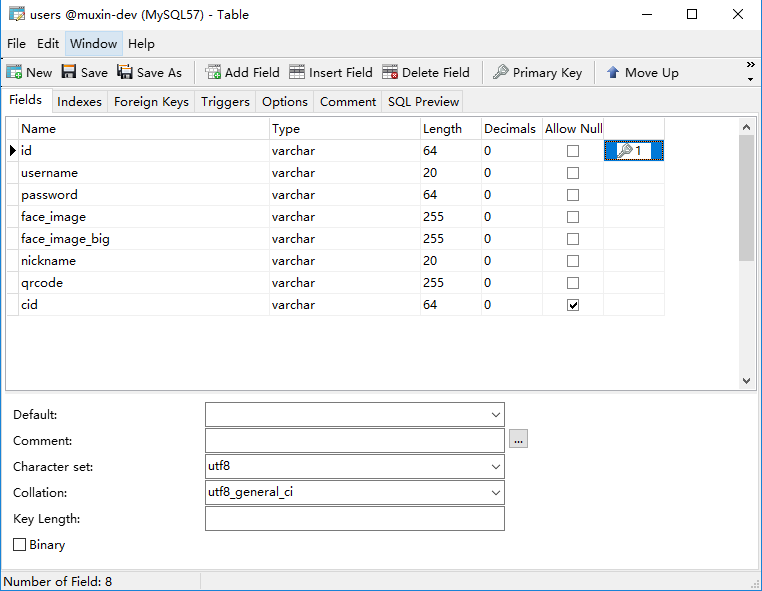Uncheck Allow Null for cid field
This screenshot has height=591, width=762.
(x=573, y=305)
